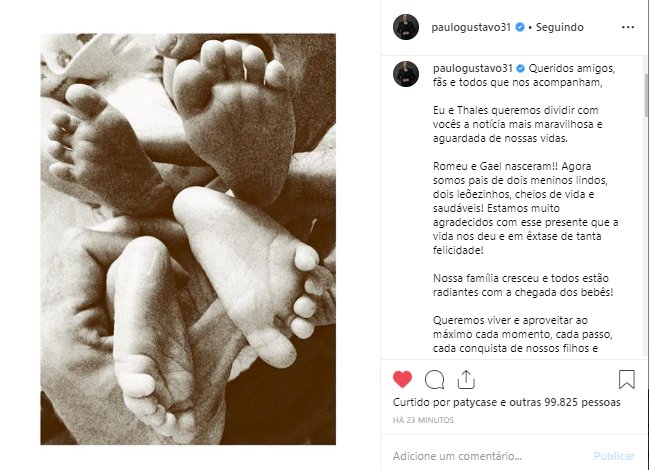Focus the Adicione um comentário field
The image size is (649, 470).
tap(490, 456)
